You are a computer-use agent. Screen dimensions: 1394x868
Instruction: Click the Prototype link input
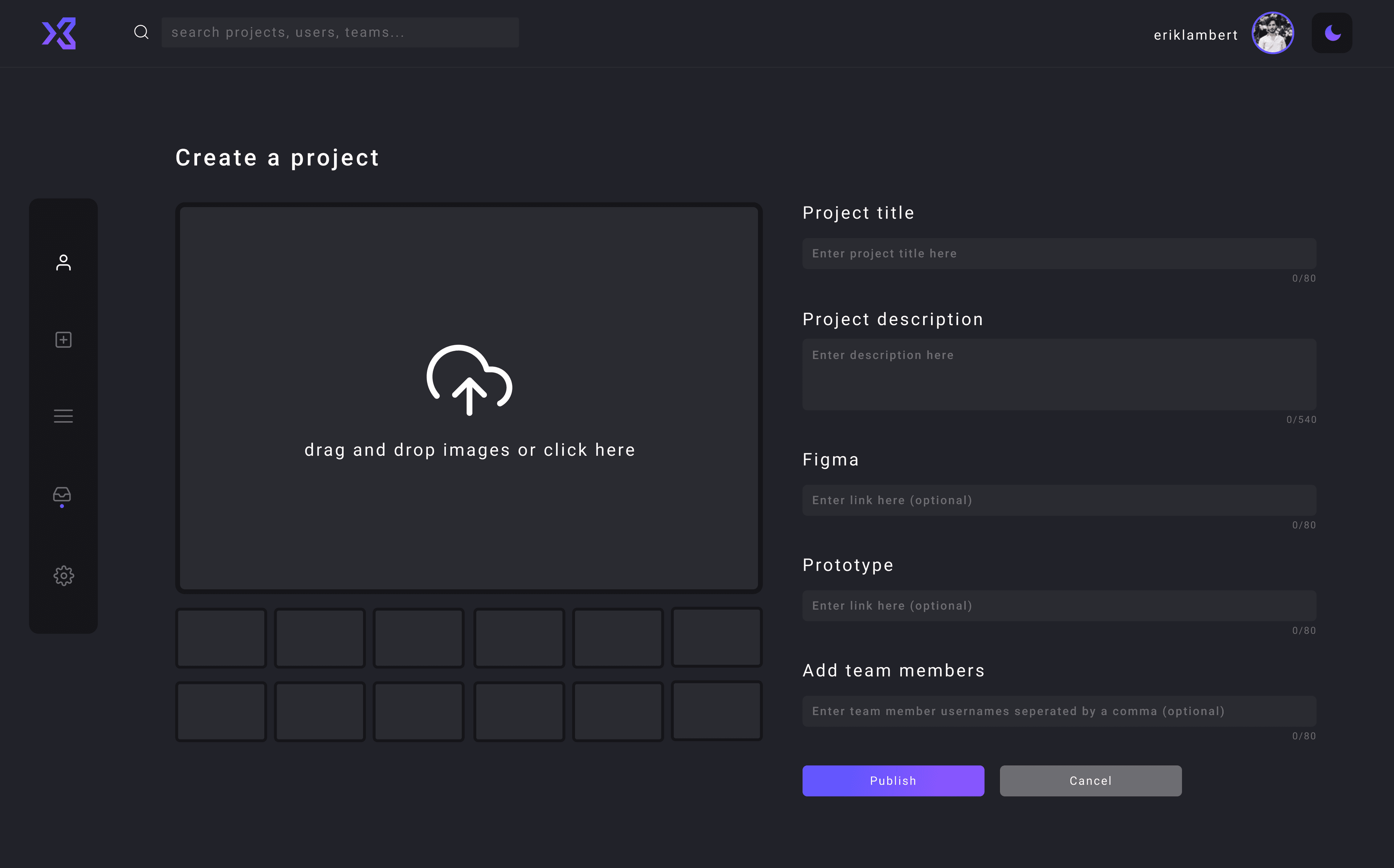1059,605
